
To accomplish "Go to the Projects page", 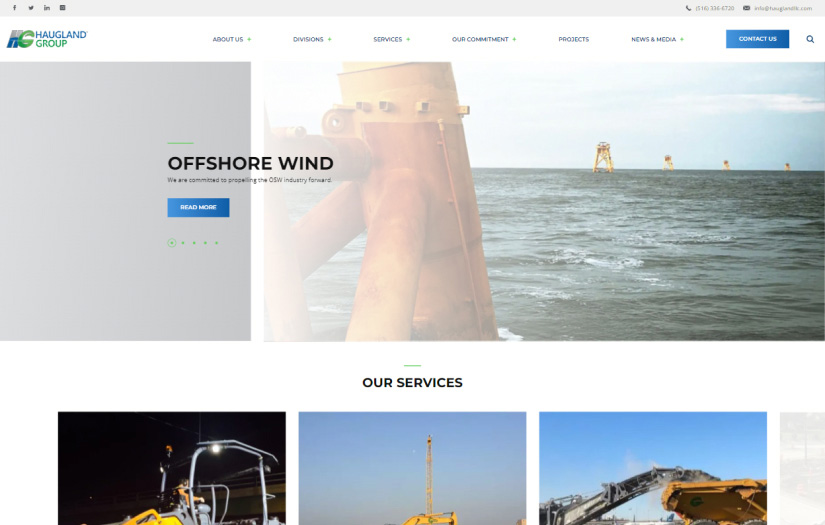I will click(574, 39).
